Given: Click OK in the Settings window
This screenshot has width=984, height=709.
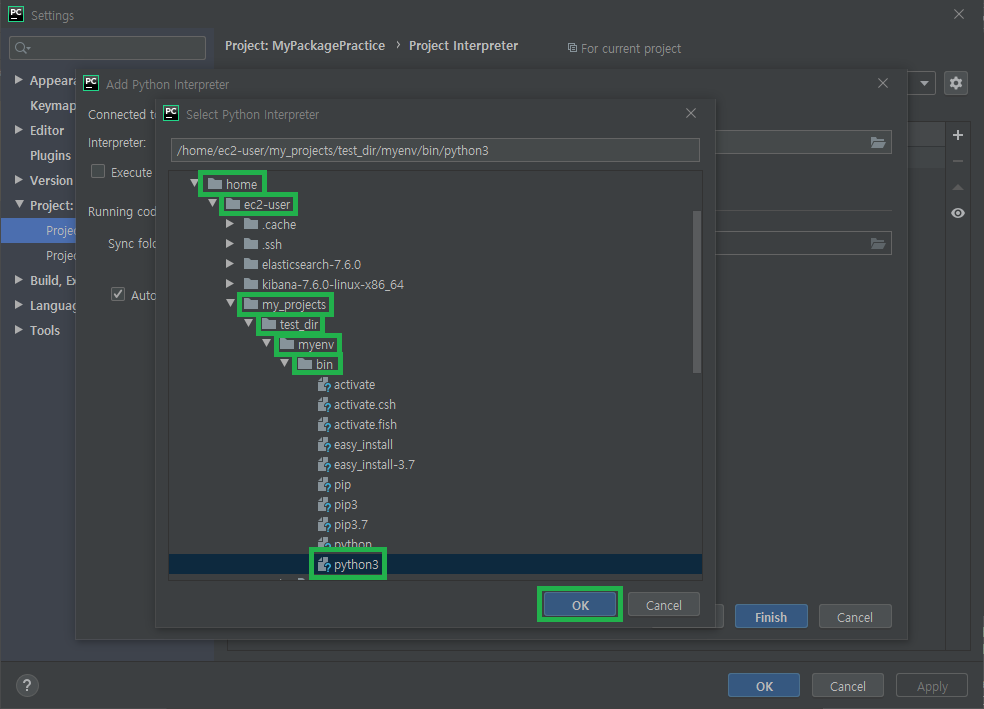Looking at the screenshot, I should pos(764,686).
